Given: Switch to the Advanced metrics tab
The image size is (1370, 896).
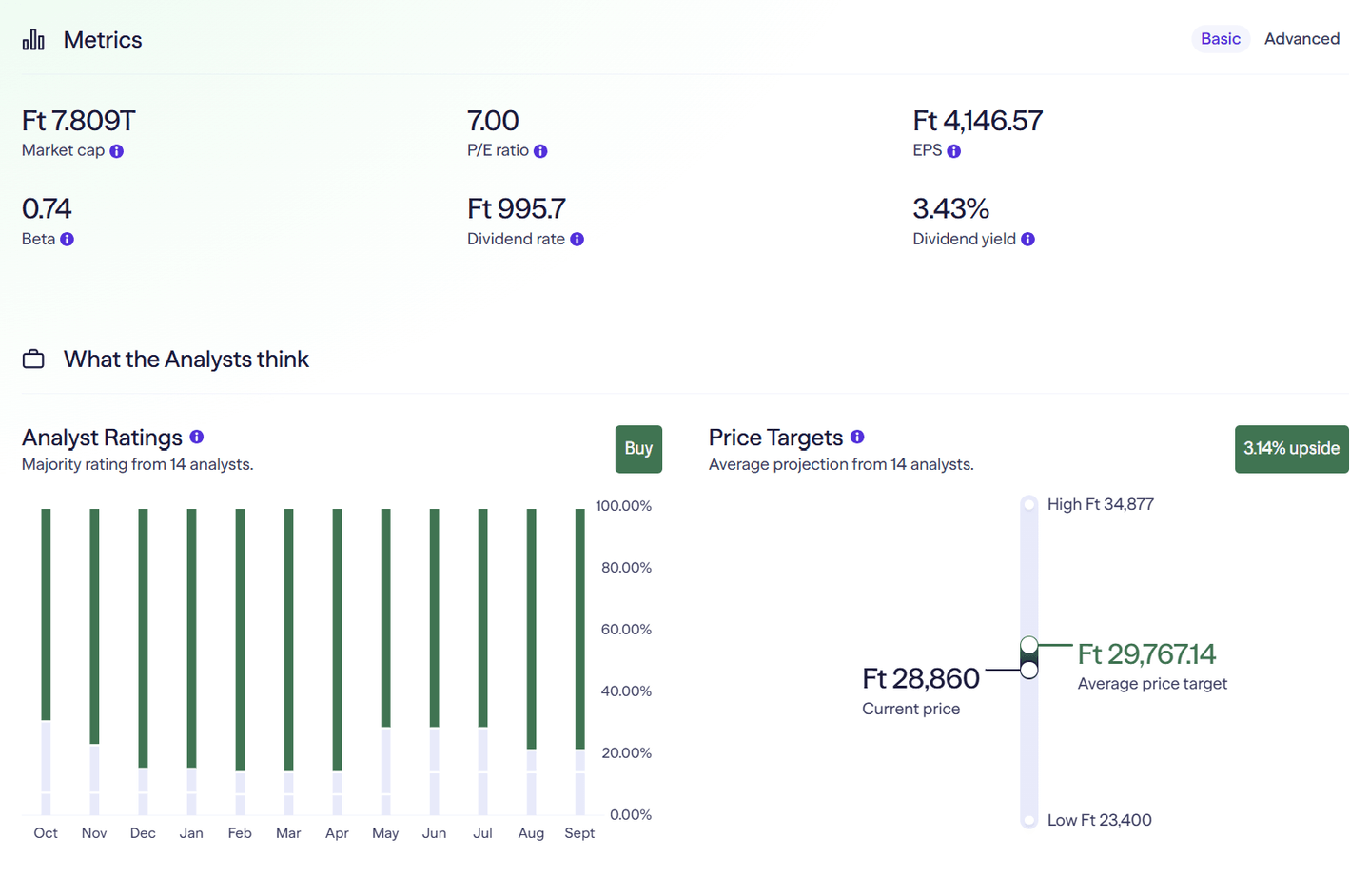Looking at the screenshot, I should pyautogui.click(x=1301, y=39).
